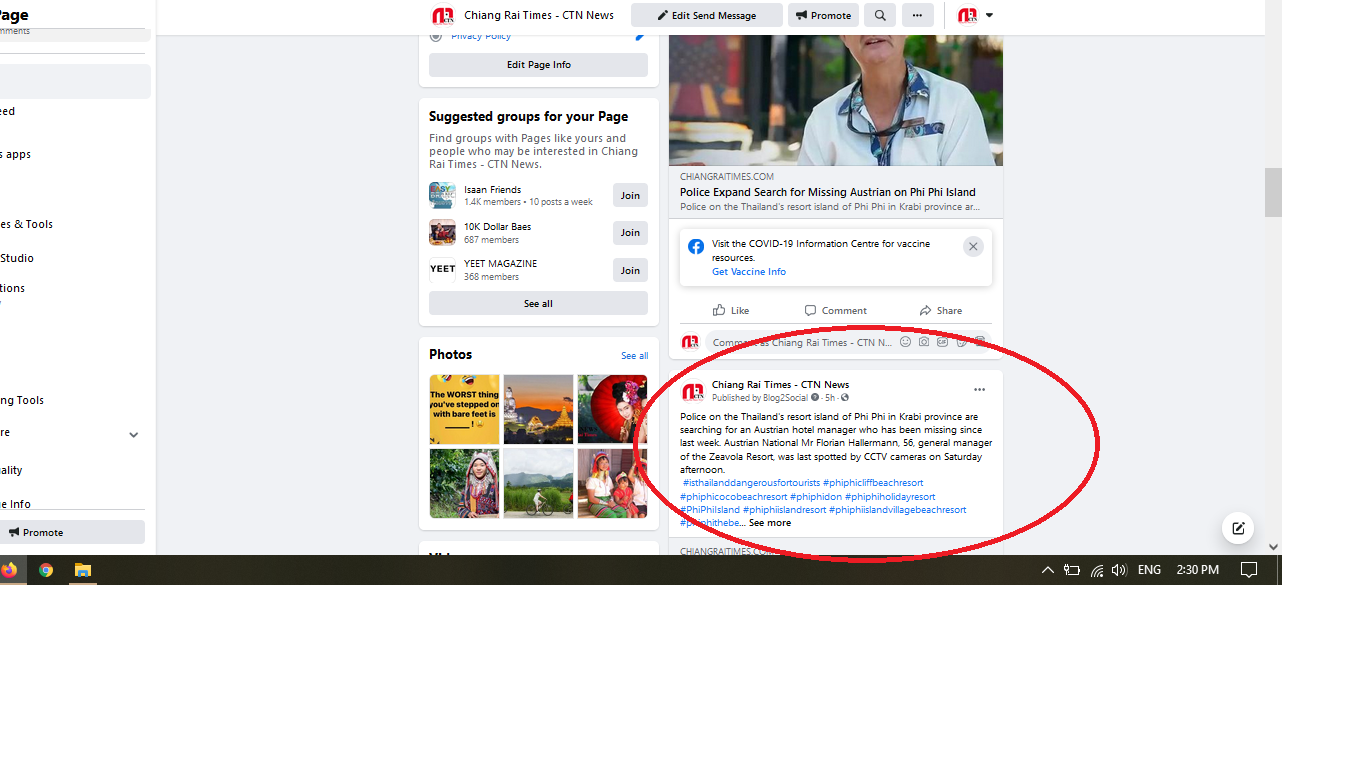Screen dimensions: 1366x768
Task: Open #phiphiholidayresort hashtag
Action: click(x=890, y=497)
